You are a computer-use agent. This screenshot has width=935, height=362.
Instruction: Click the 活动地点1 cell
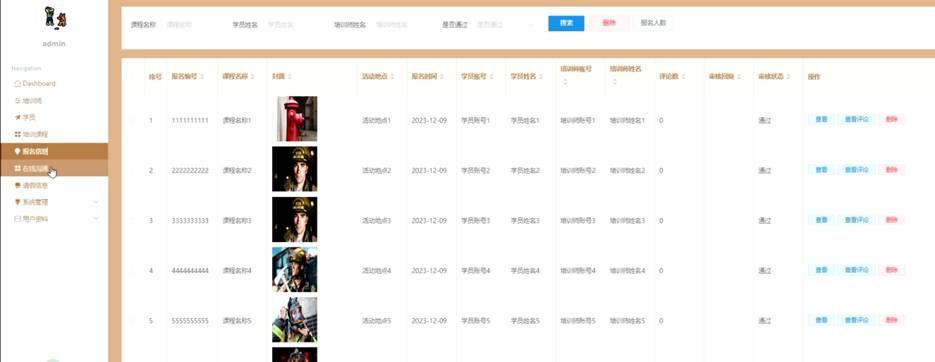[376, 120]
